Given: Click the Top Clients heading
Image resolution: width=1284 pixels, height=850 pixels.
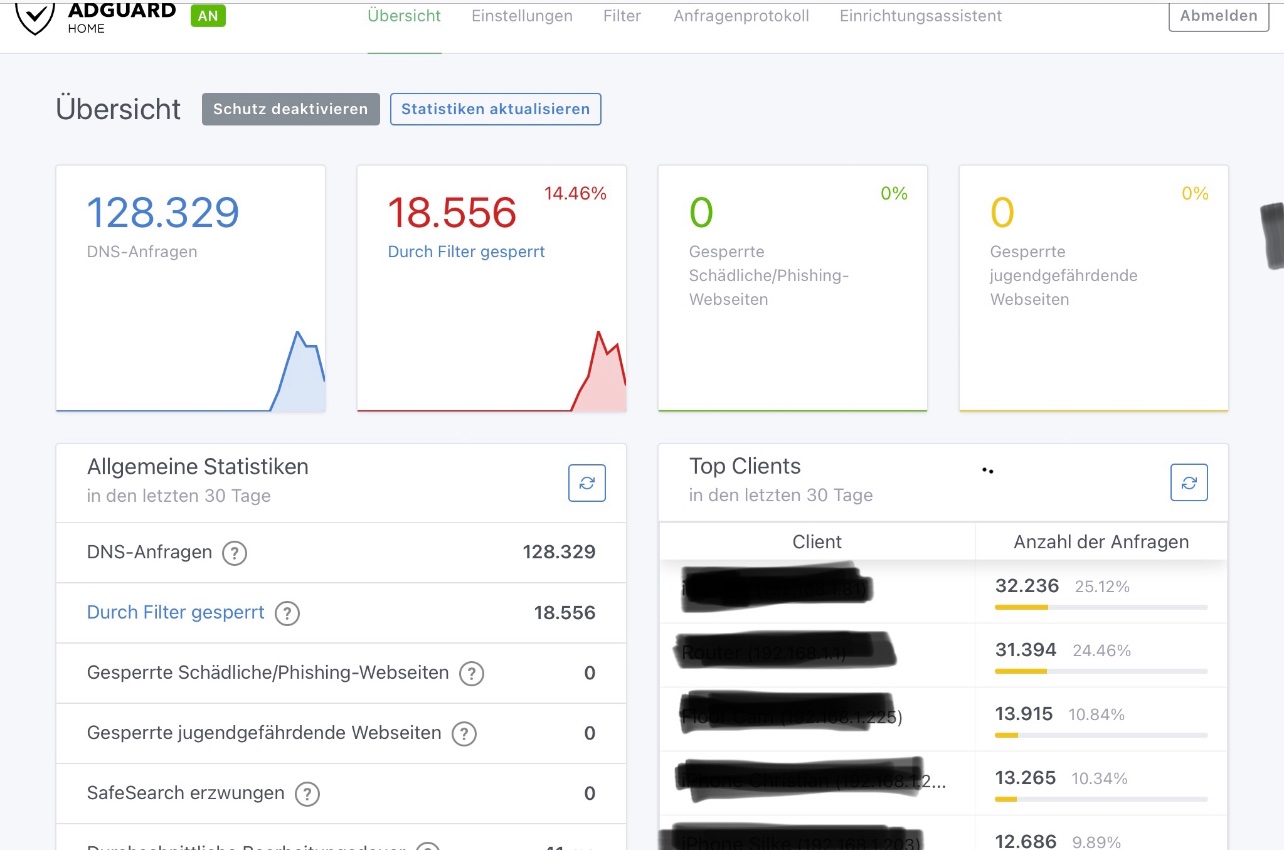Looking at the screenshot, I should pyautogui.click(x=745, y=466).
